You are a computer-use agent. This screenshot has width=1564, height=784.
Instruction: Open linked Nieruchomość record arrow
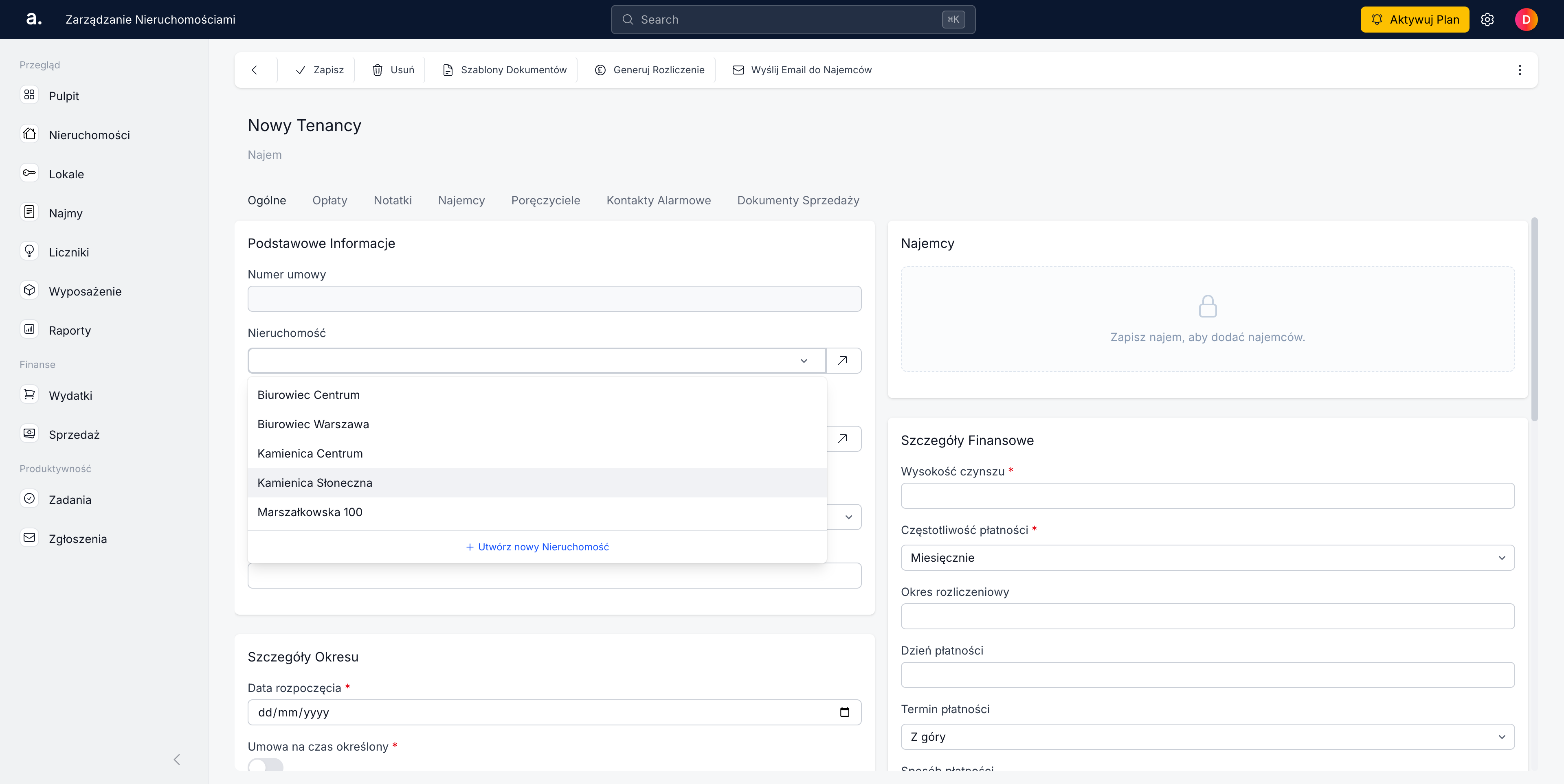(844, 360)
